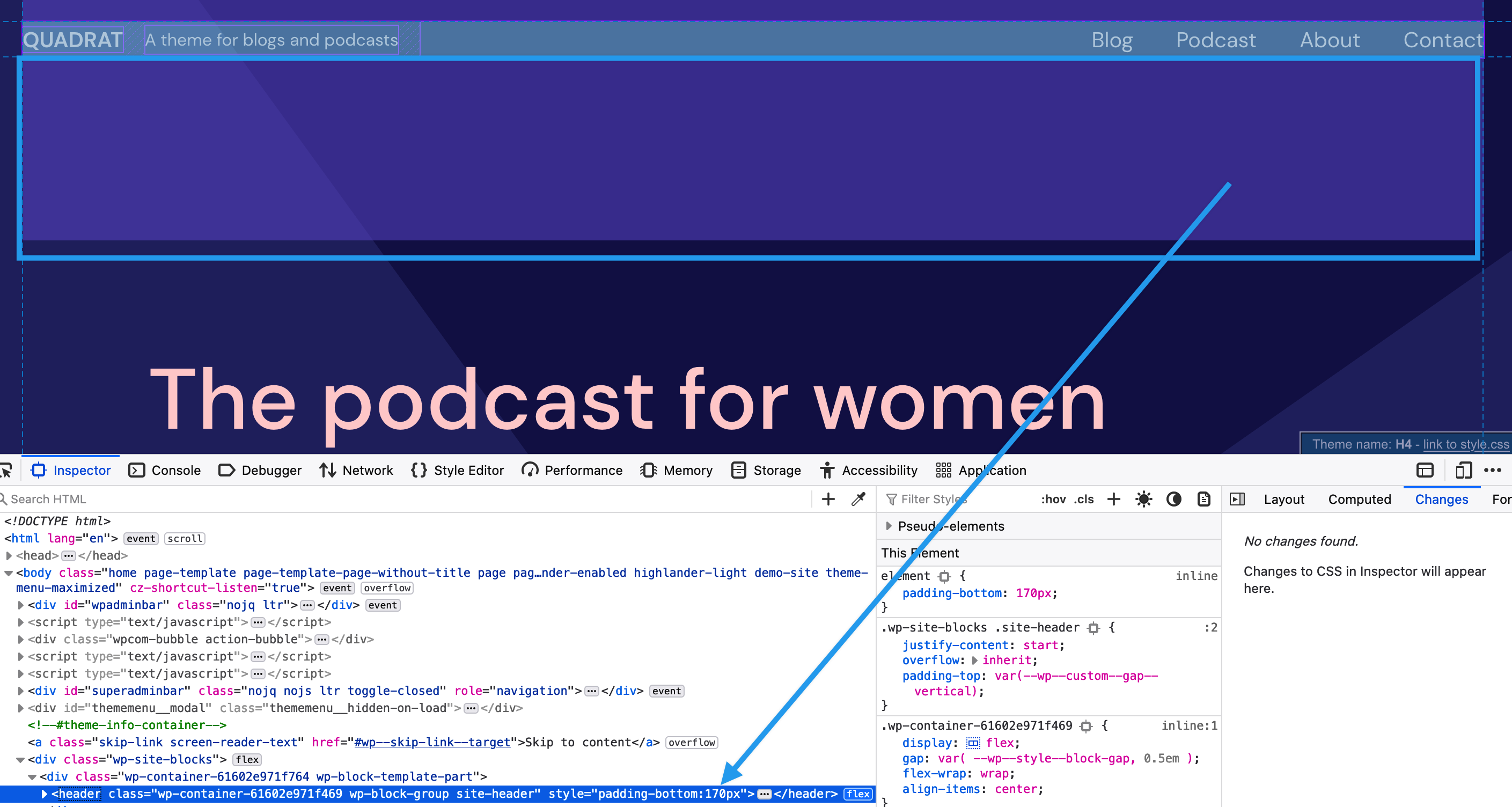Image resolution: width=1512 pixels, height=807 pixels.
Task: Switch to the Console tab
Action: [x=165, y=470]
